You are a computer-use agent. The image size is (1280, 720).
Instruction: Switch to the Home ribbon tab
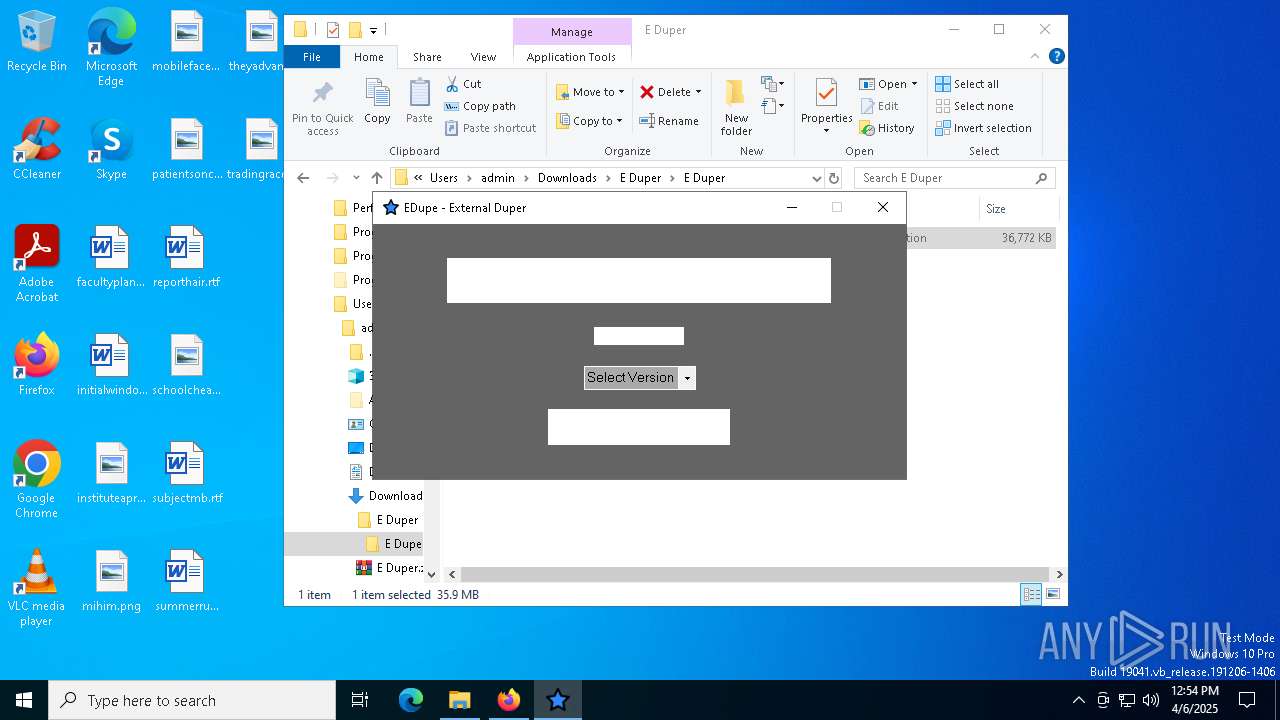tap(368, 57)
